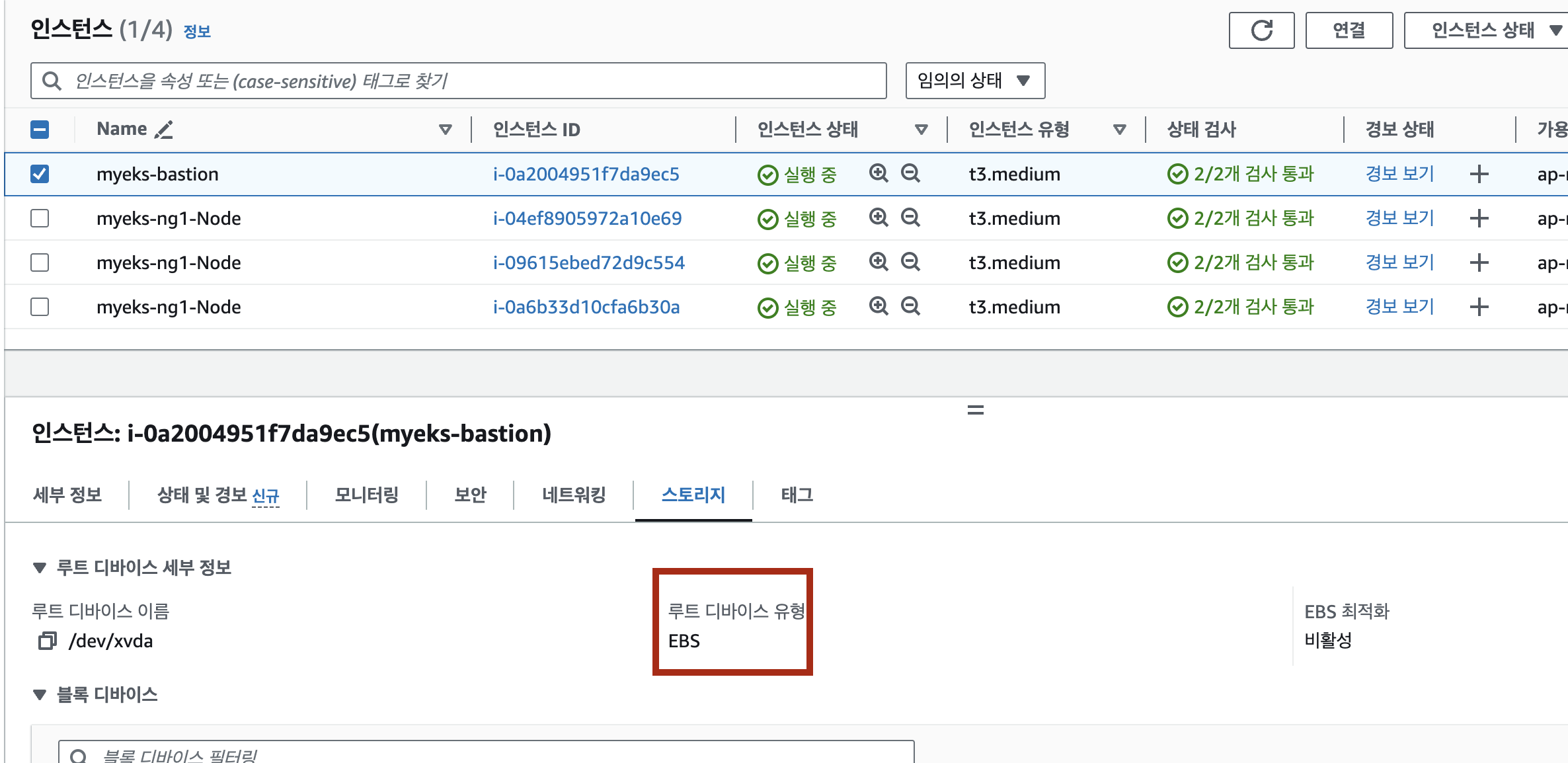Click the pencil edit icon next to Name

[163, 130]
